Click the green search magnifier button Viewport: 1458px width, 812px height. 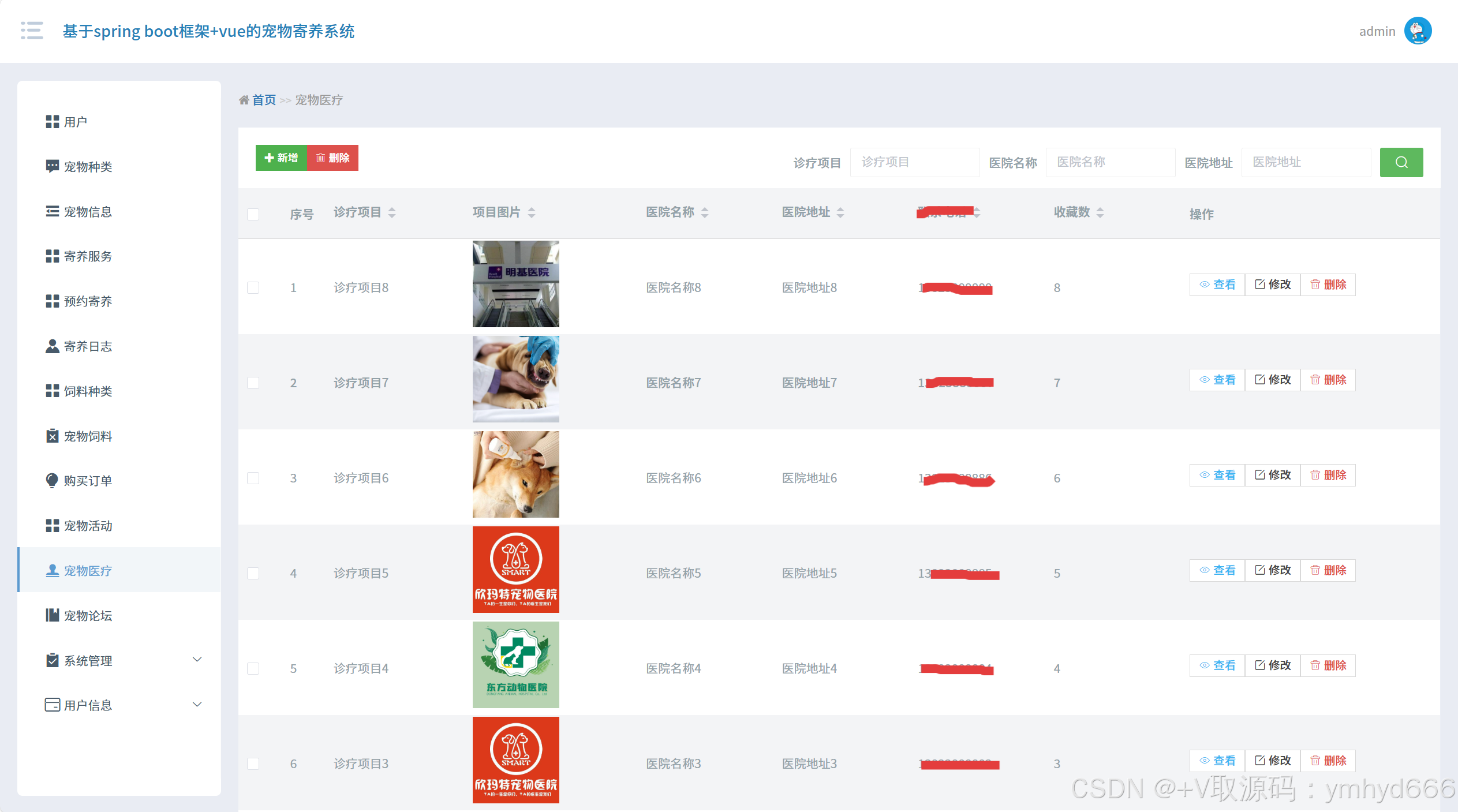pos(1401,162)
